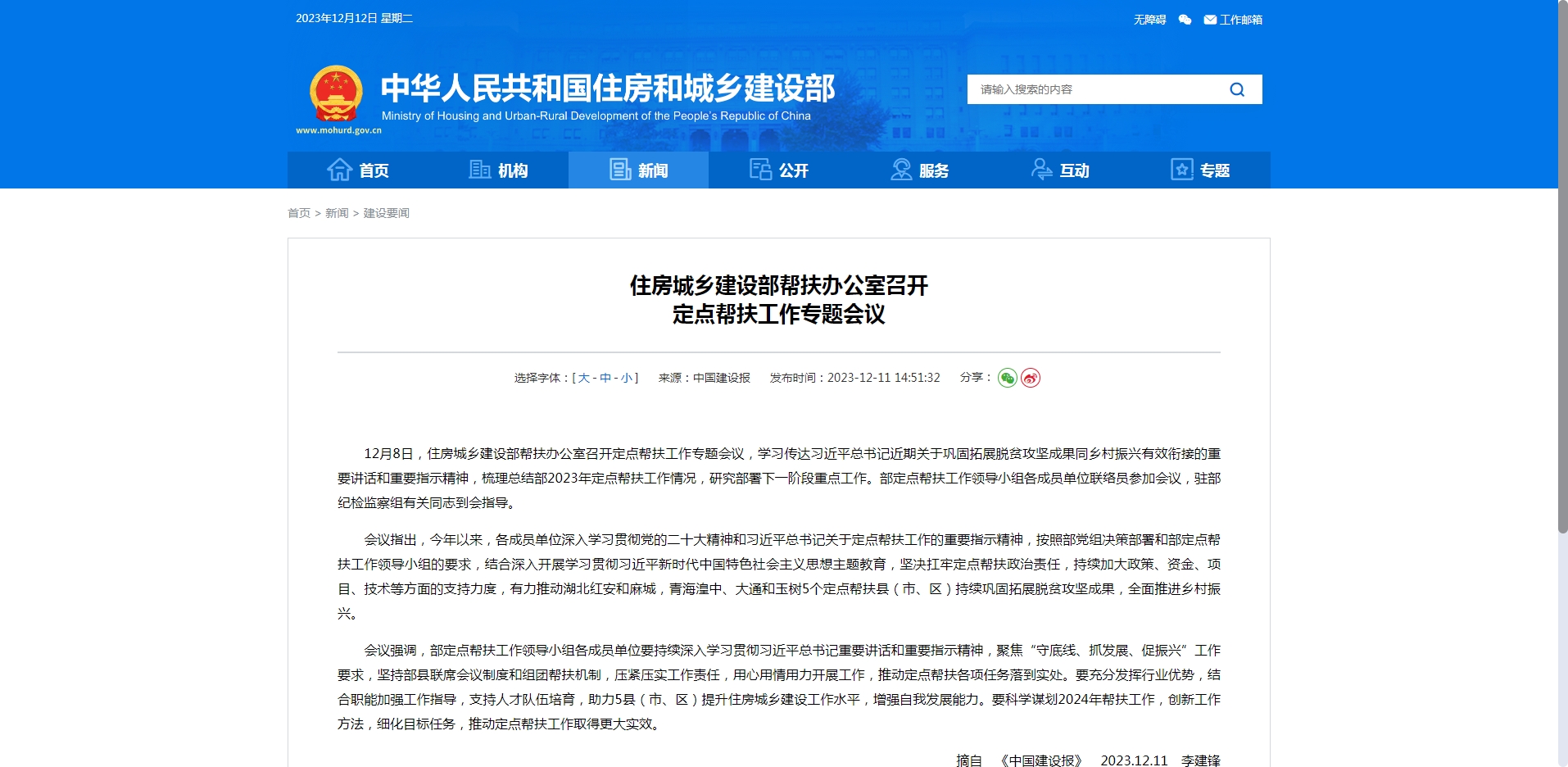Open the 机构 navigation tab
The width and height of the screenshot is (1568, 767).
point(498,170)
